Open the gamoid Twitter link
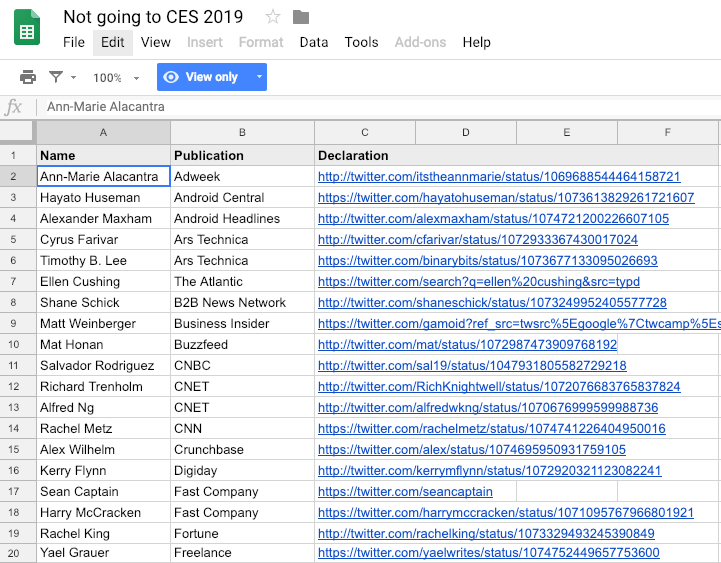The height and width of the screenshot is (563, 721). (x=519, y=324)
